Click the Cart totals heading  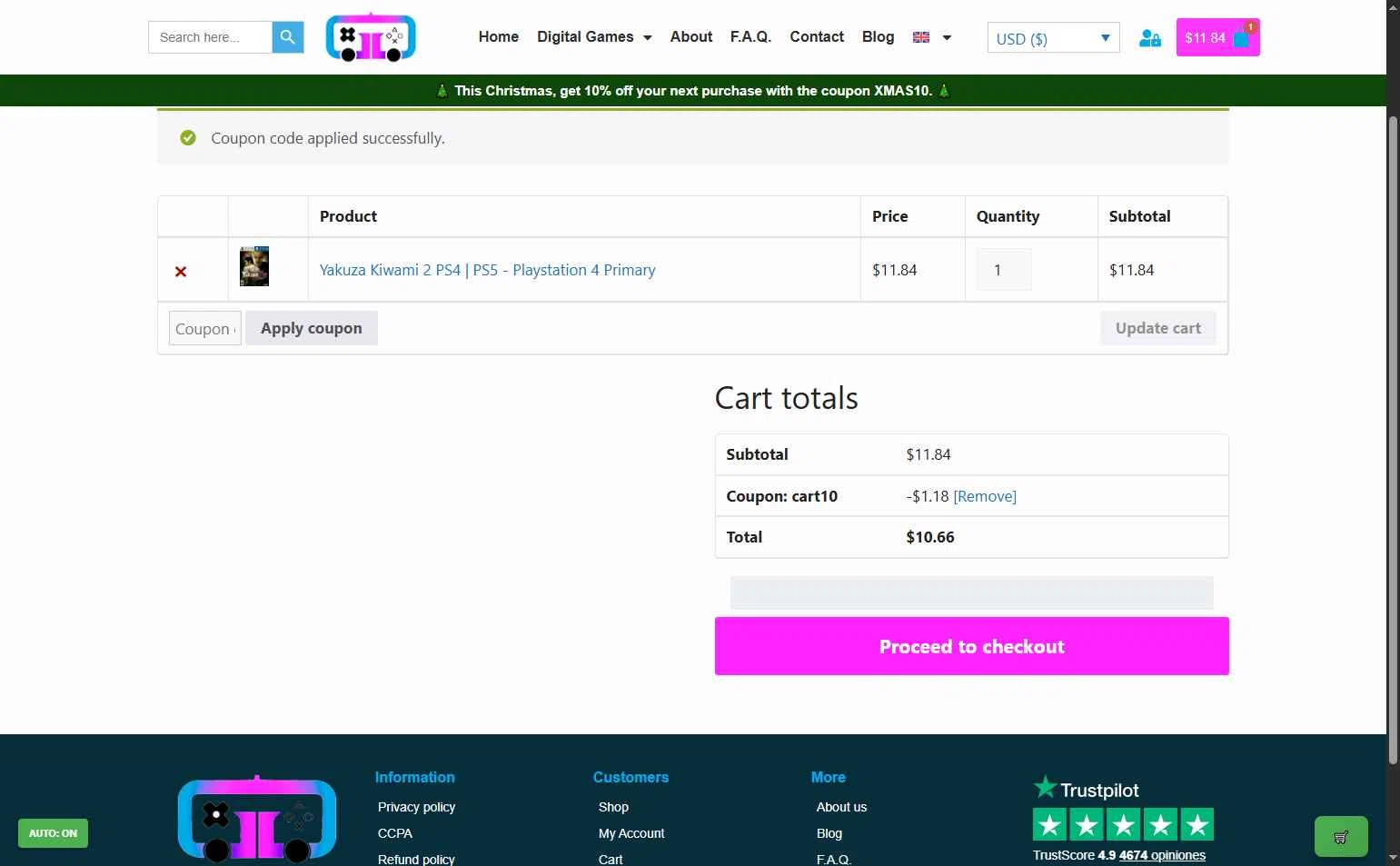[786, 398]
